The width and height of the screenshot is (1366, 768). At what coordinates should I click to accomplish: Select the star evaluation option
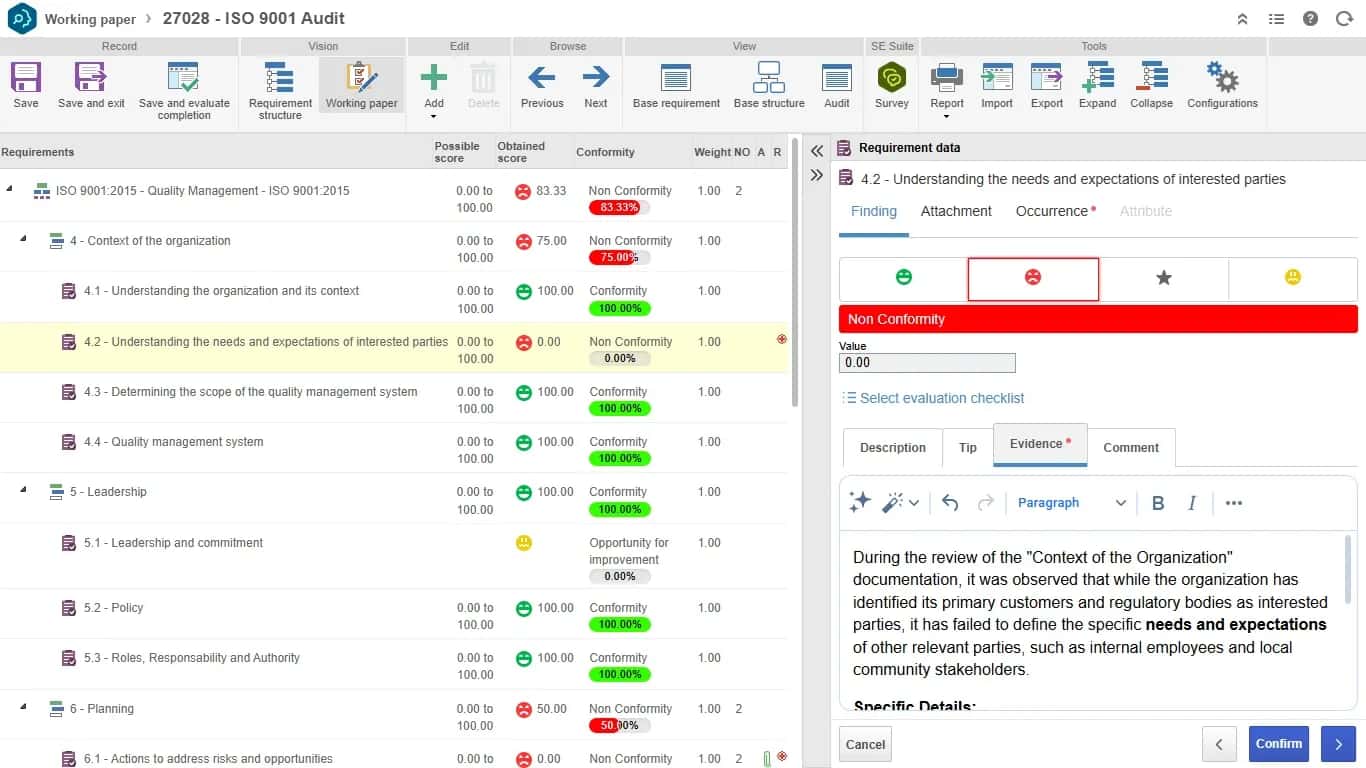[1164, 278]
